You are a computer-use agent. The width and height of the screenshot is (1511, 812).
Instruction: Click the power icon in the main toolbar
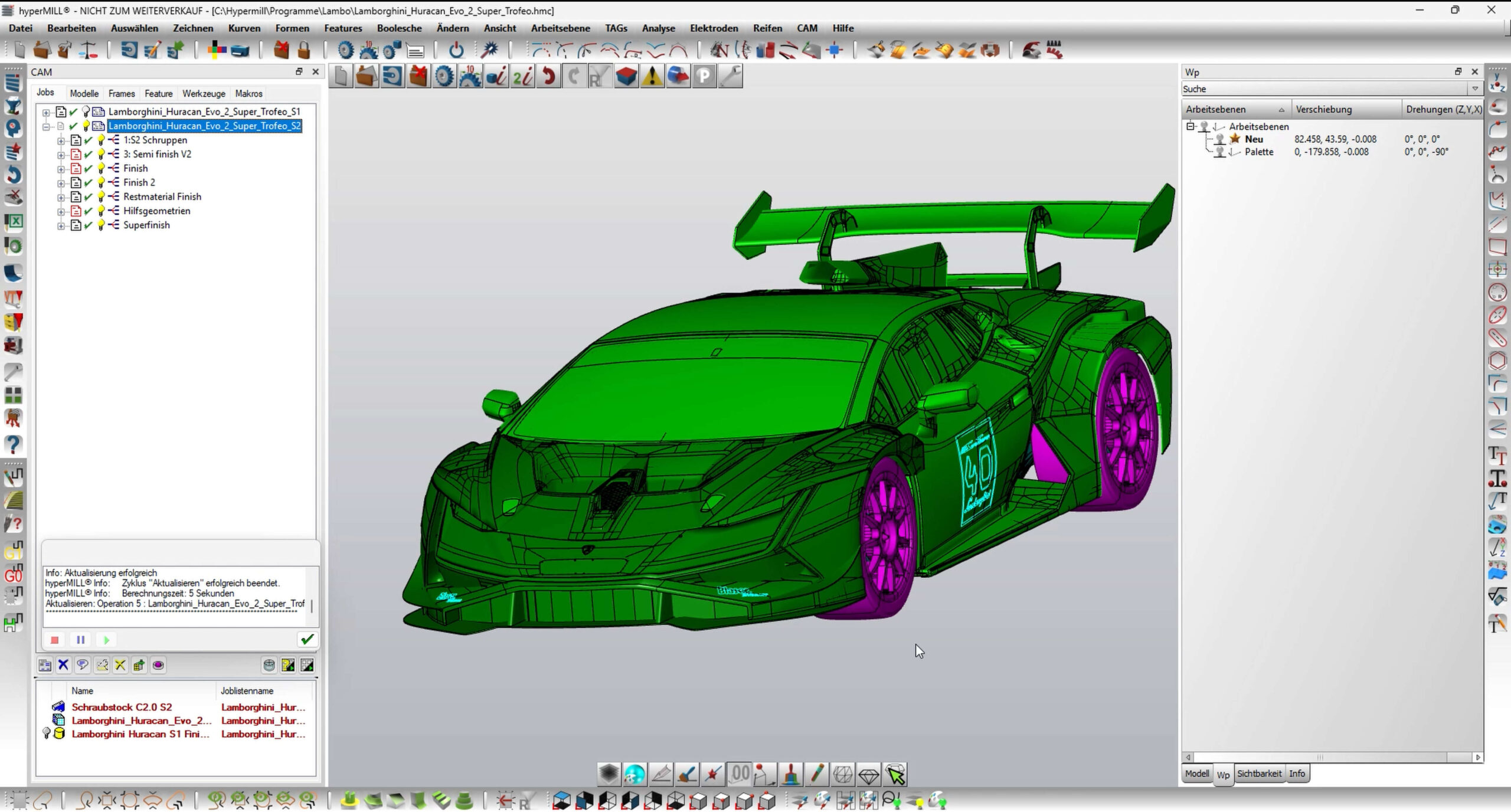tap(456, 51)
